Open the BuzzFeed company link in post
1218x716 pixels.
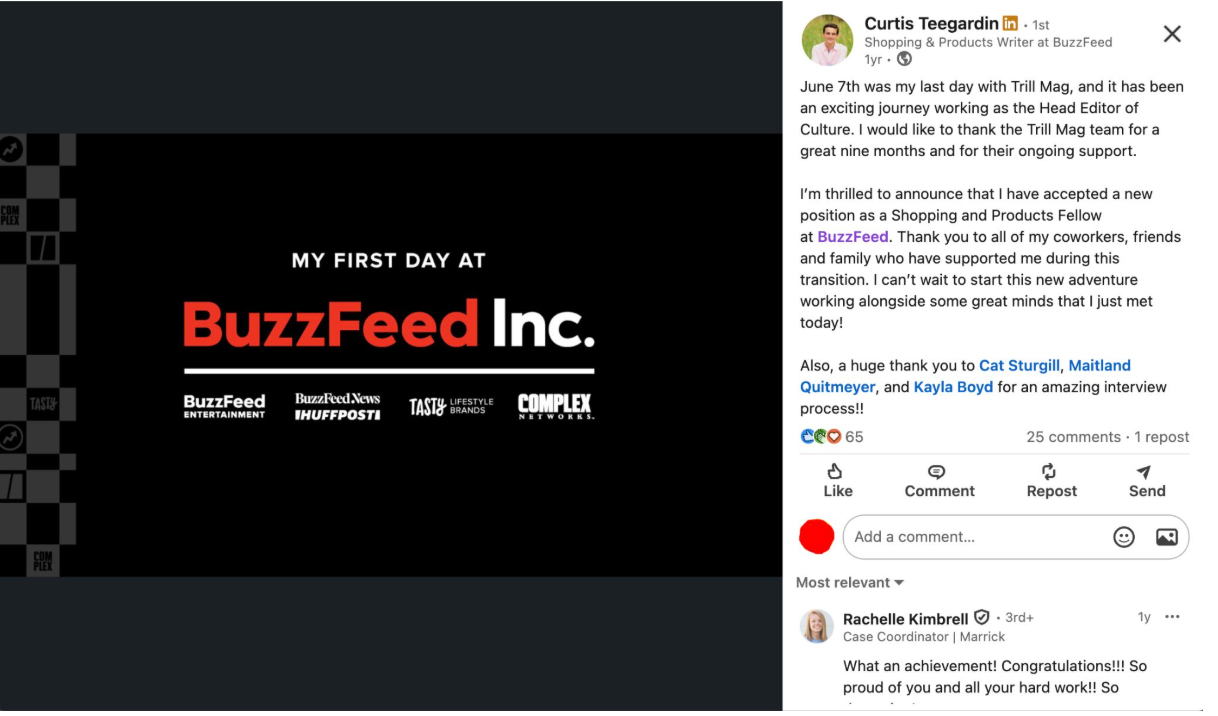click(x=853, y=237)
